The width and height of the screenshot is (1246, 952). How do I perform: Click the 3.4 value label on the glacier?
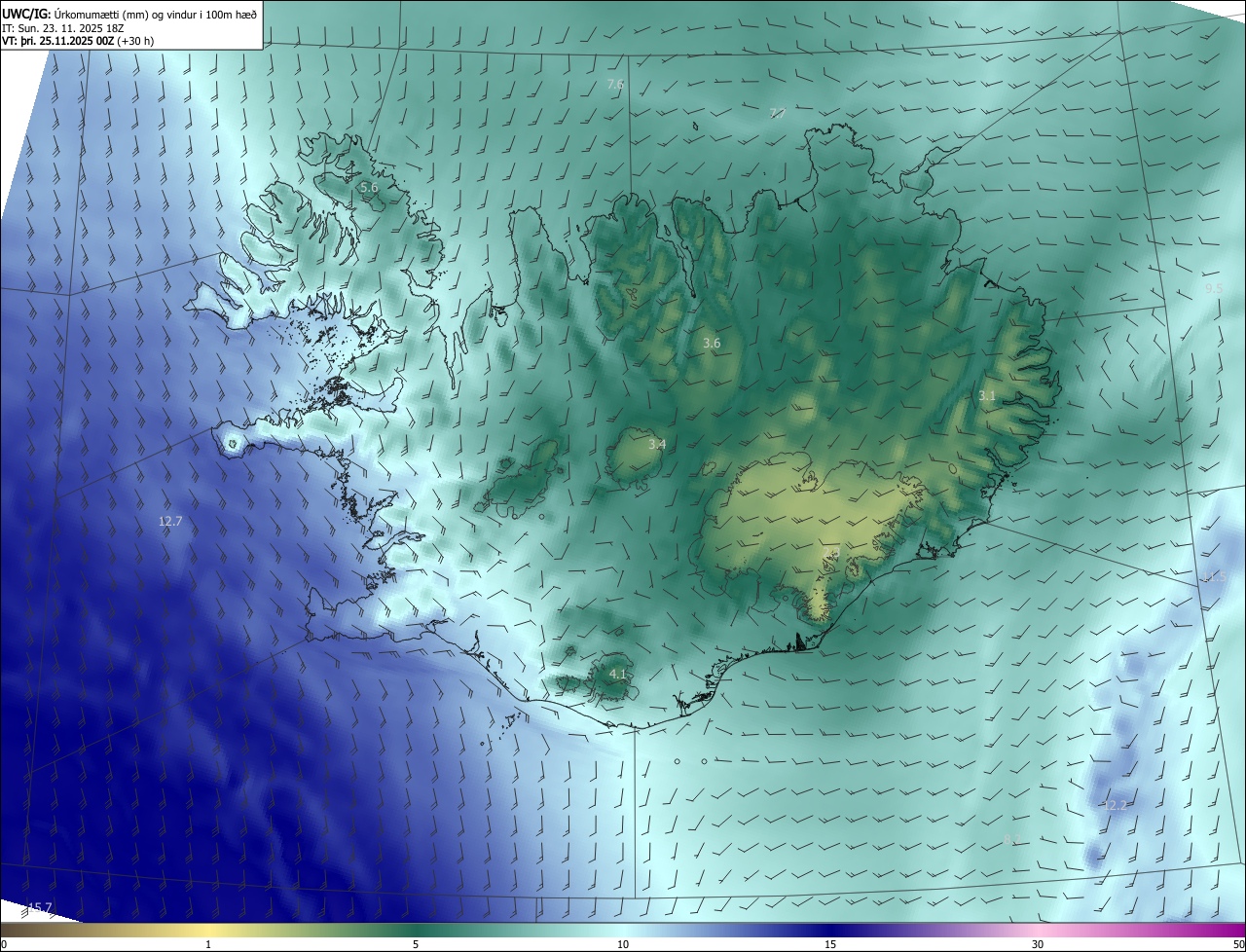coord(657,444)
